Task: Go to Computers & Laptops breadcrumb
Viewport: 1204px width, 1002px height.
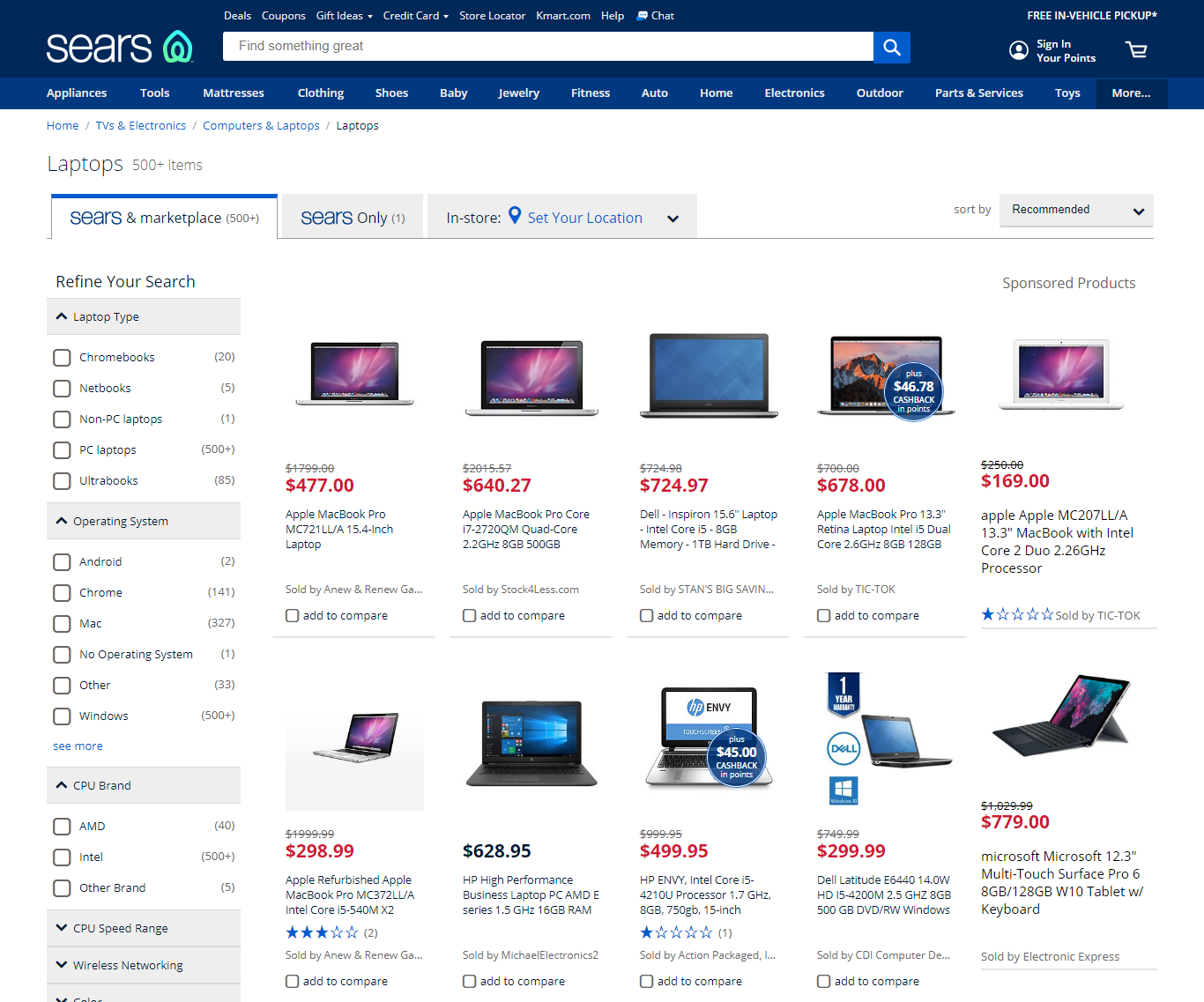Action: 261,126
